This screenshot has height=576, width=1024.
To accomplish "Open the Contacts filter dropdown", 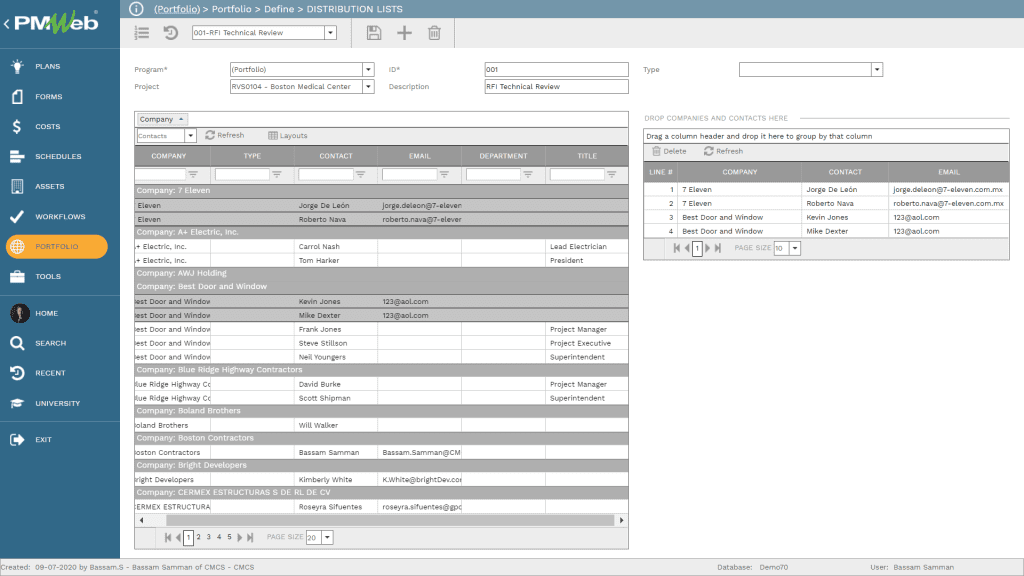I will click(x=190, y=136).
